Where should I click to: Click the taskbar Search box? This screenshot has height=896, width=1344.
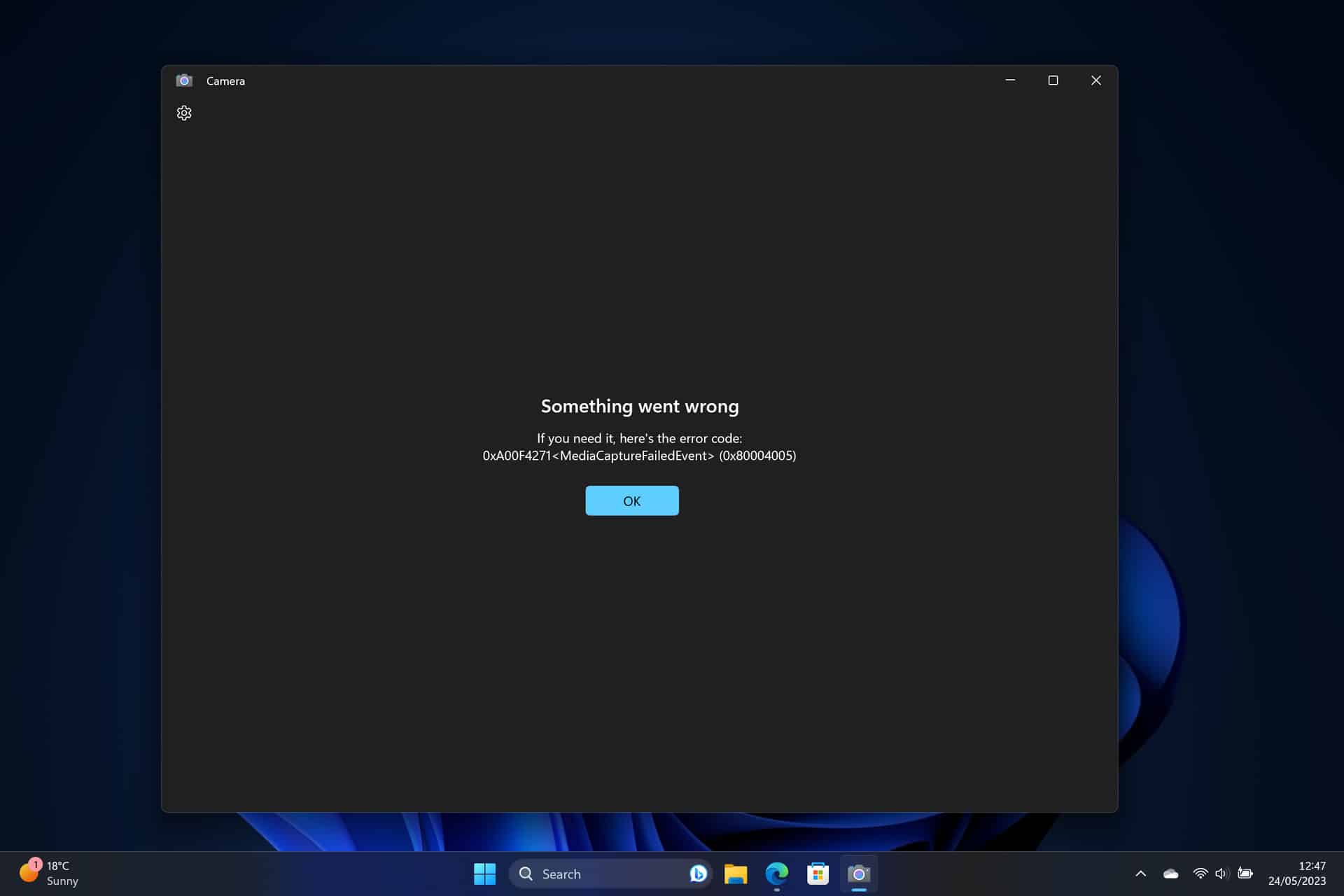[610, 874]
